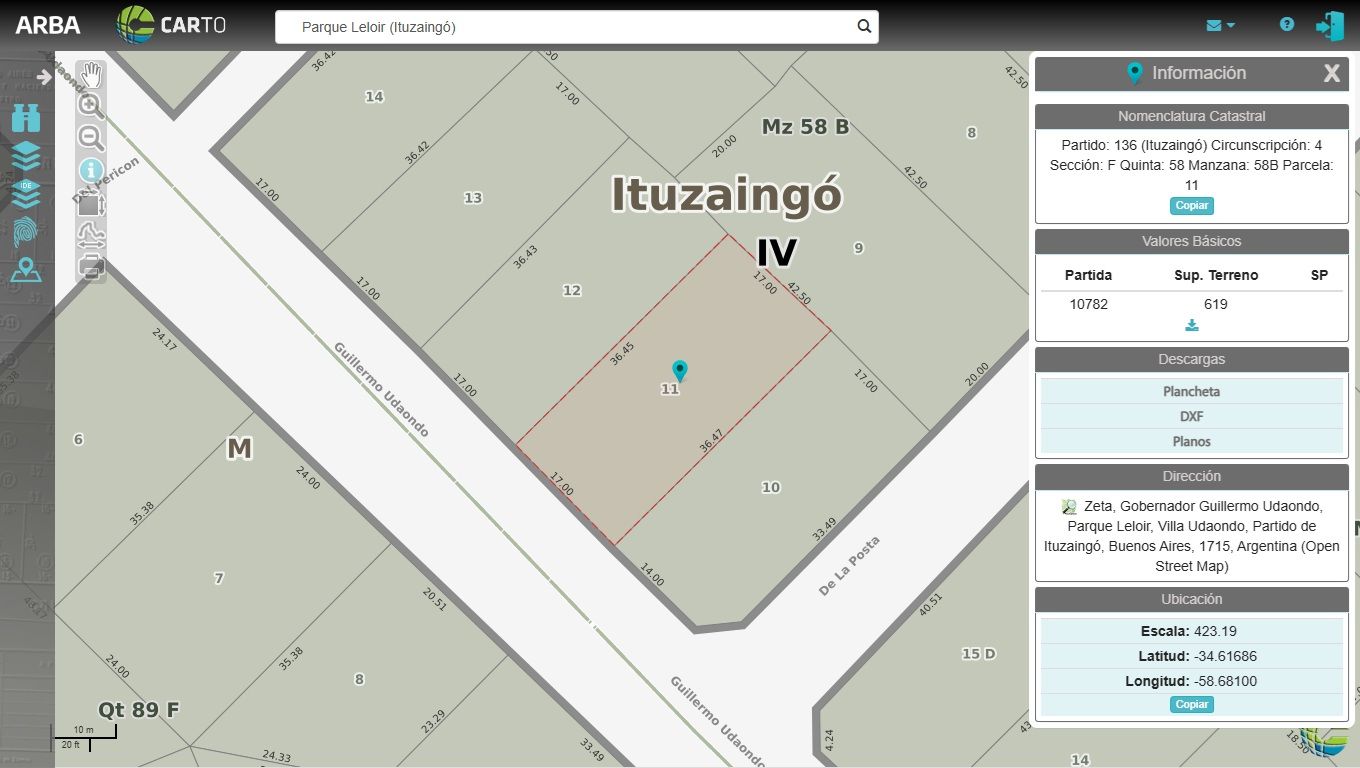Click the Parque Leloir search field

click(x=570, y=27)
